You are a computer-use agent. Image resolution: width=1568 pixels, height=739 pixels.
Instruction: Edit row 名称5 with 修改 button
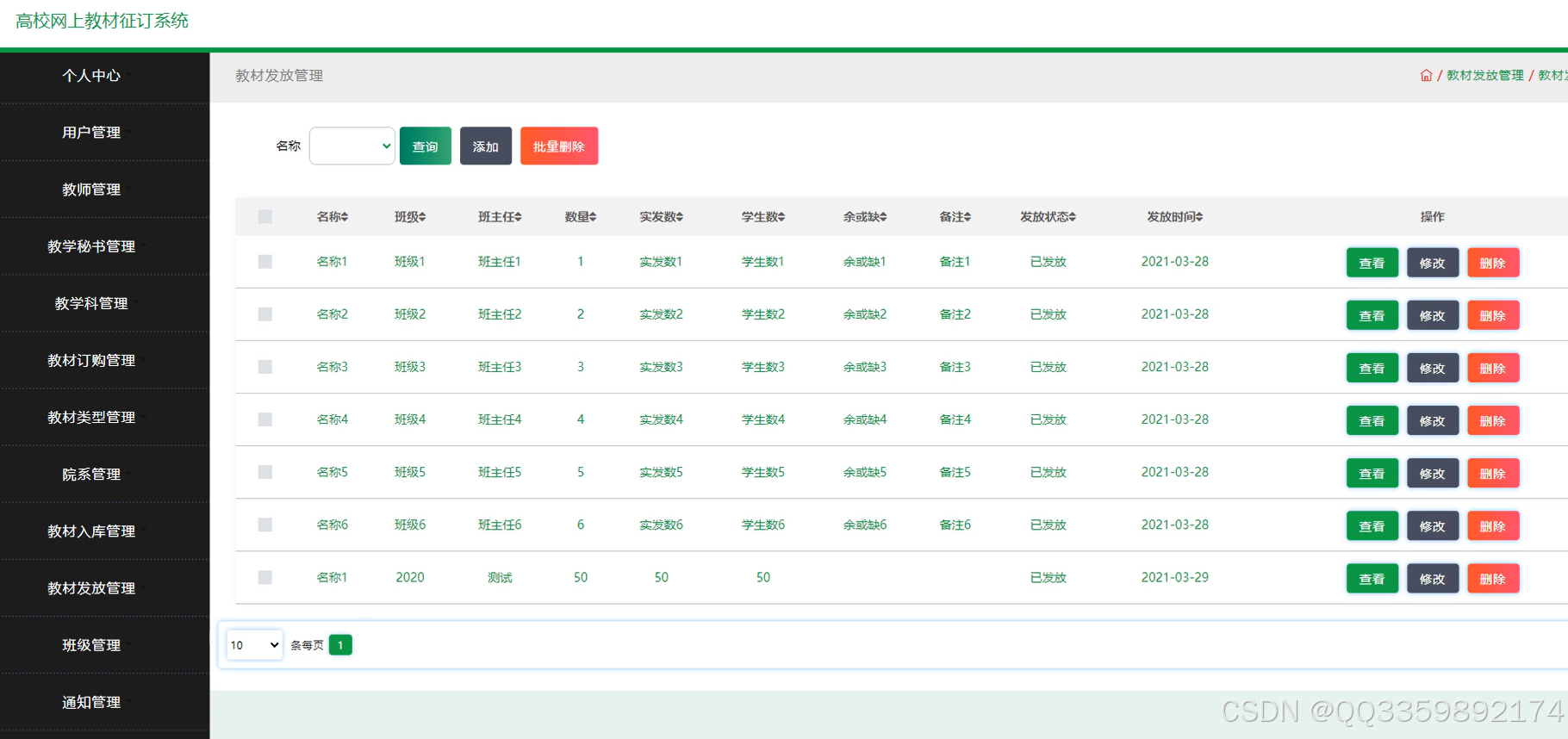(x=1433, y=473)
